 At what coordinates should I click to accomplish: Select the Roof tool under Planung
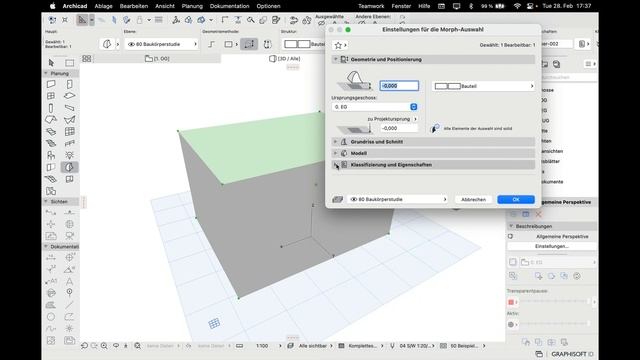[51, 120]
